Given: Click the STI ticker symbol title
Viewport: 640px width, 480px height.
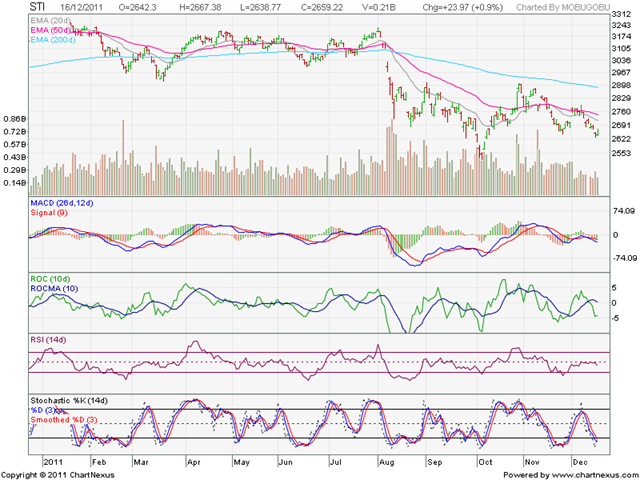Looking at the screenshot, I should point(37,7).
